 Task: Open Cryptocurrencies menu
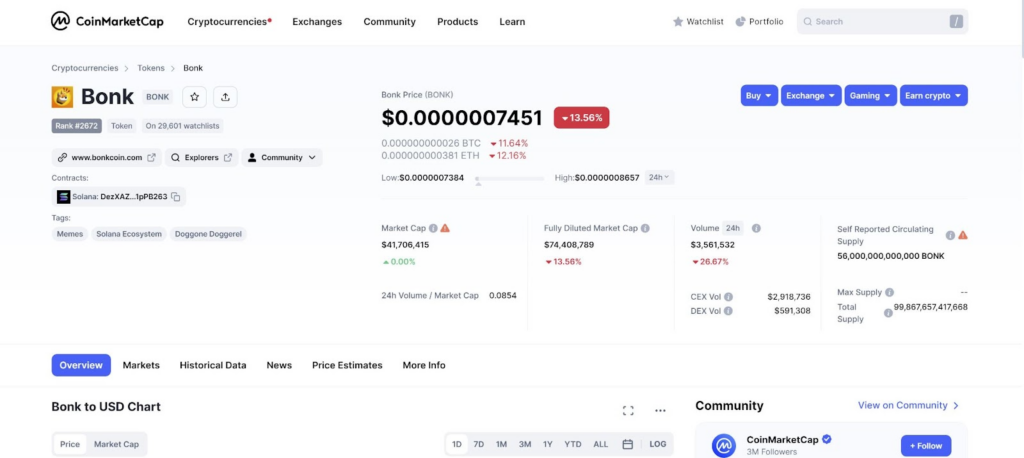point(229,22)
